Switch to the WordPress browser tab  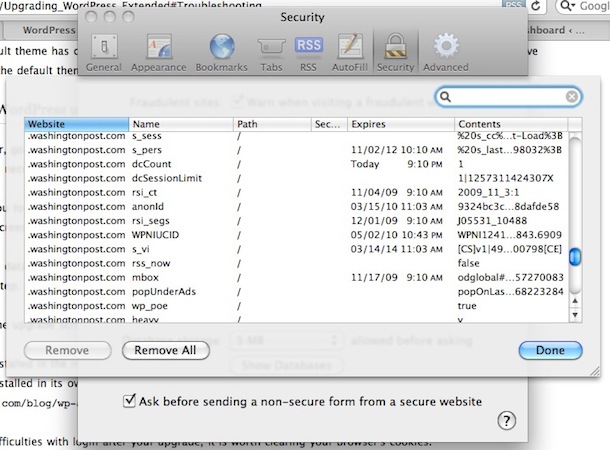tap(43, 30)
